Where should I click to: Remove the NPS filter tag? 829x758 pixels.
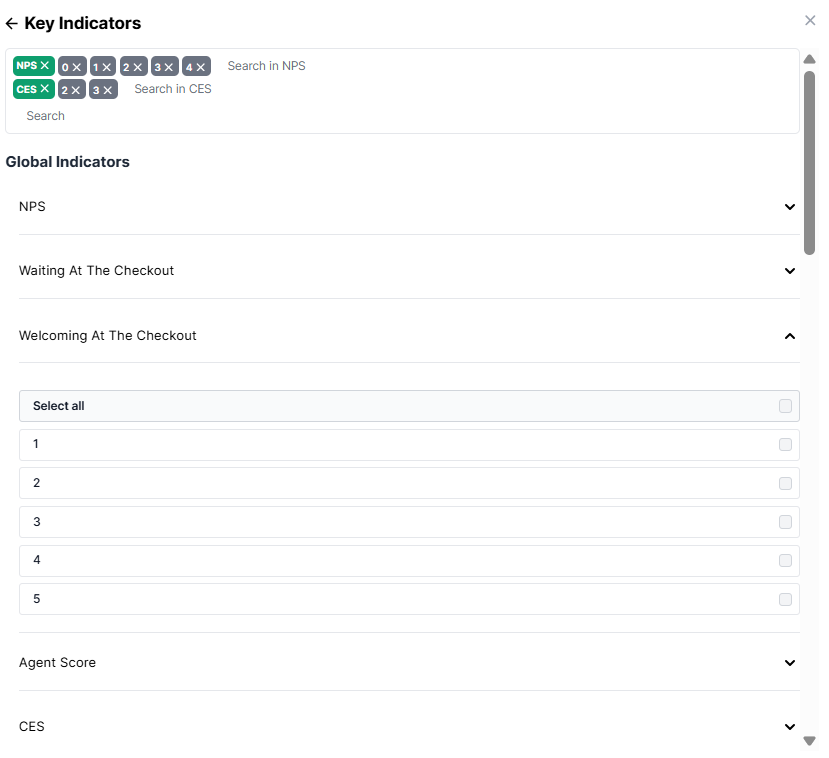pos(45,66)
